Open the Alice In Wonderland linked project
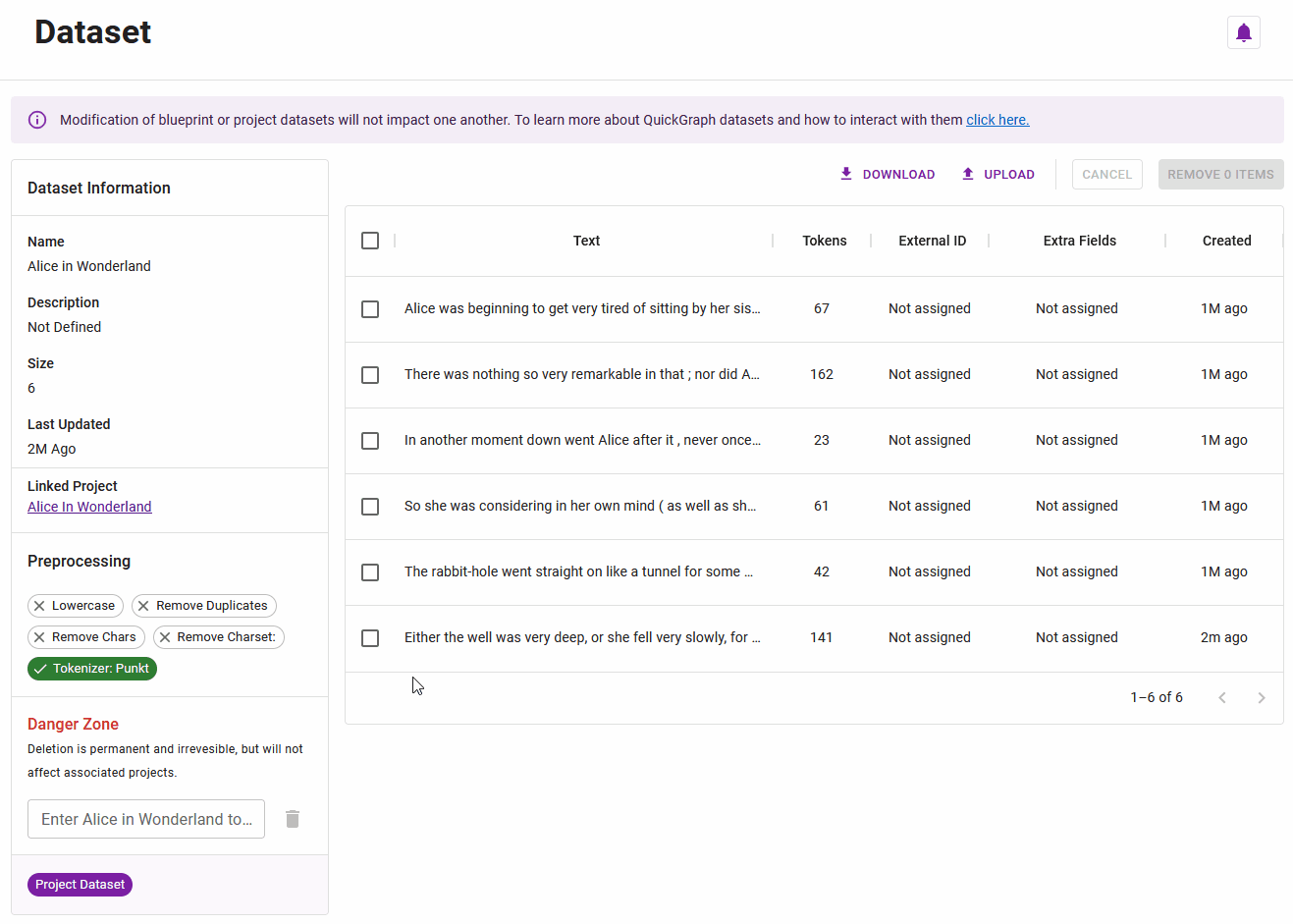Image resolution: width=1293 pixels, height=924 pixels. (89, 507)
